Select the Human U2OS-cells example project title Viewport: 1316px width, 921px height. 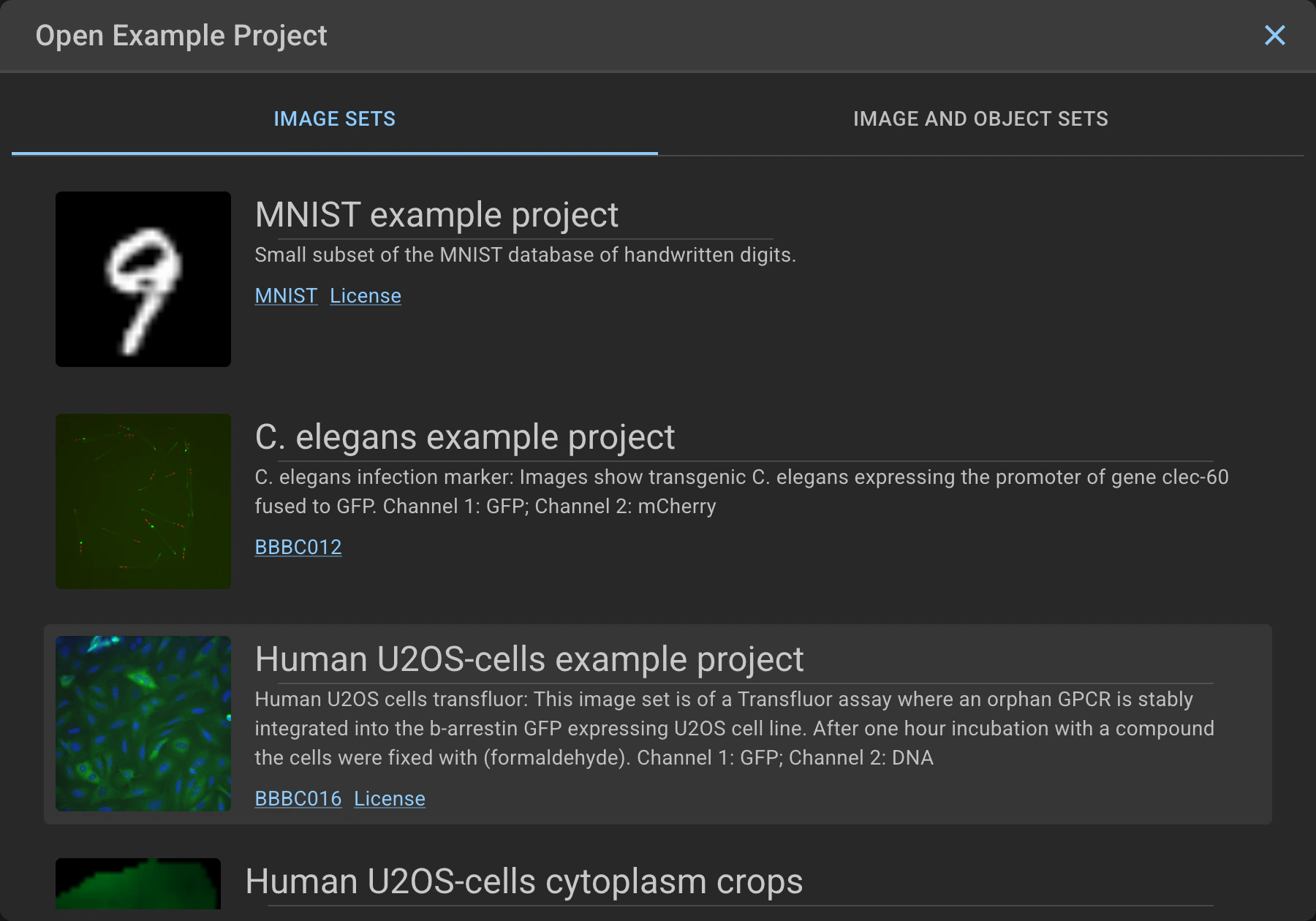pos(529,659)
